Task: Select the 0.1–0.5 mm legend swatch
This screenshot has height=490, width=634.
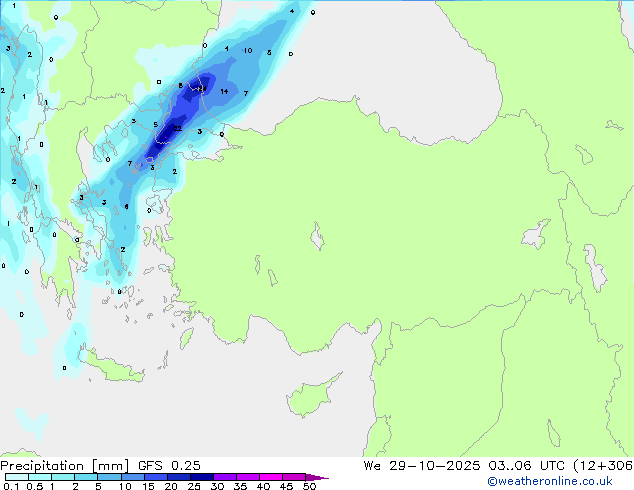Action: (x=17, y=477)
